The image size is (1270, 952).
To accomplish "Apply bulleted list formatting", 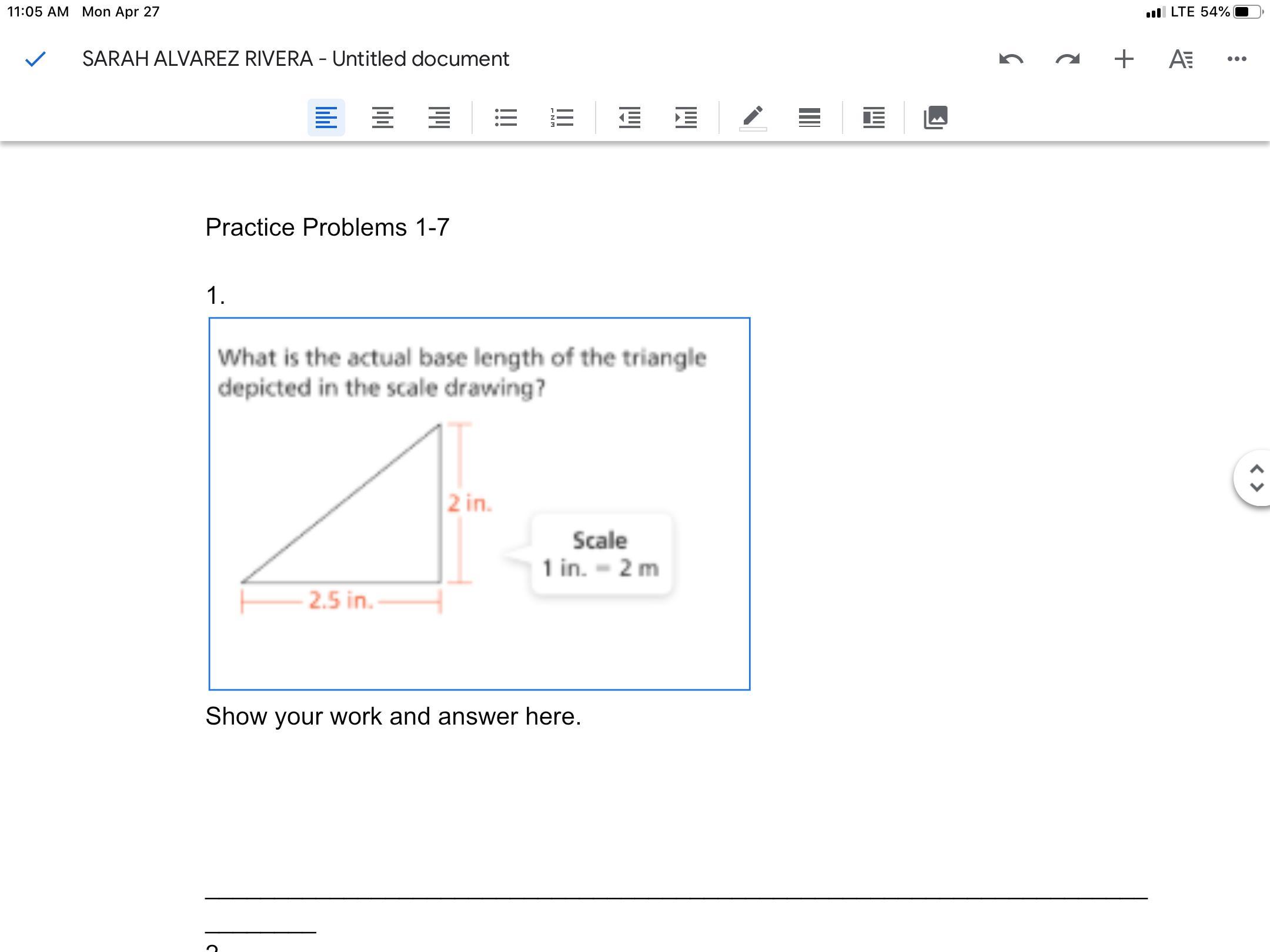I will coord(506,118).
